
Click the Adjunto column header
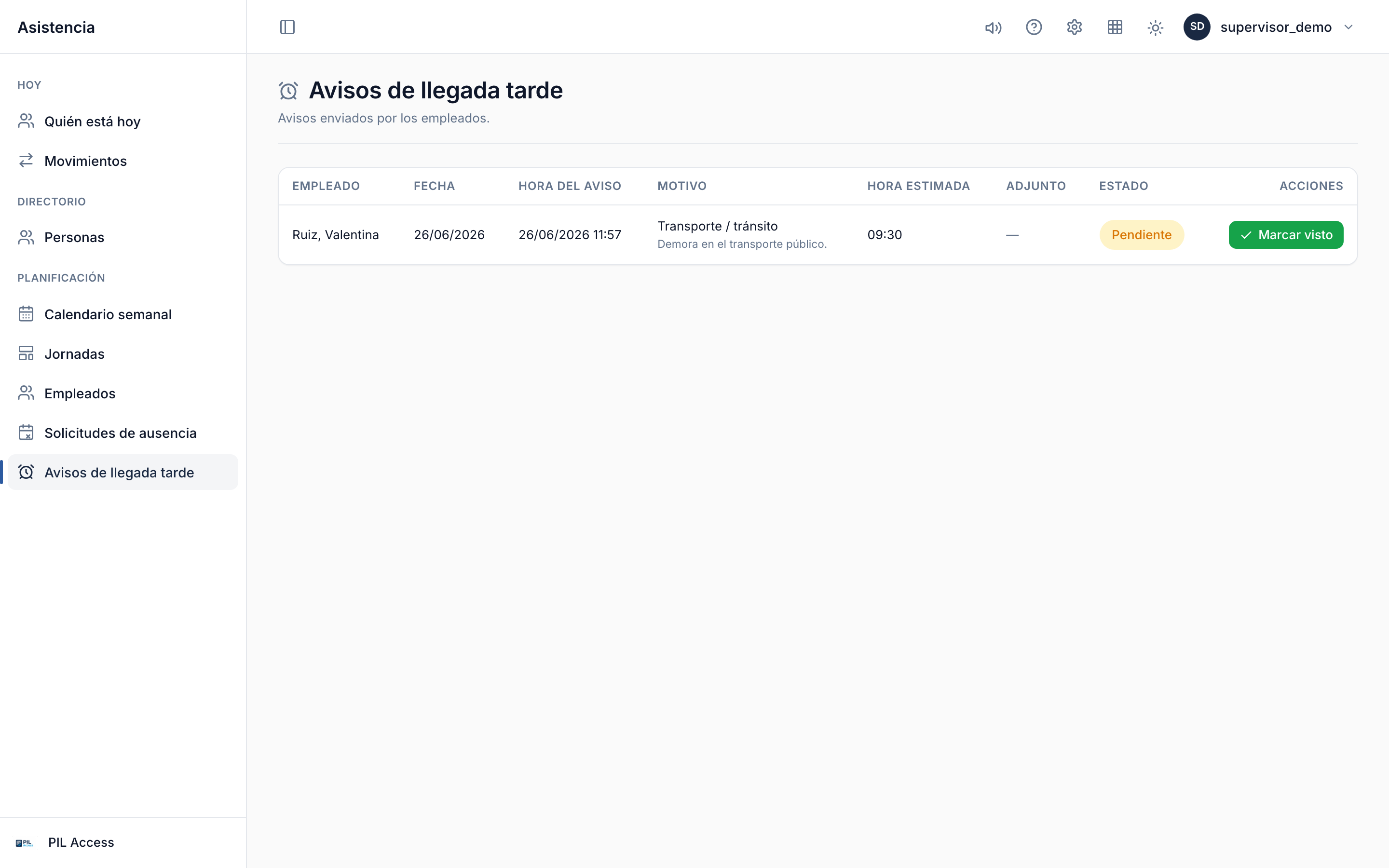coord(1036,186)
